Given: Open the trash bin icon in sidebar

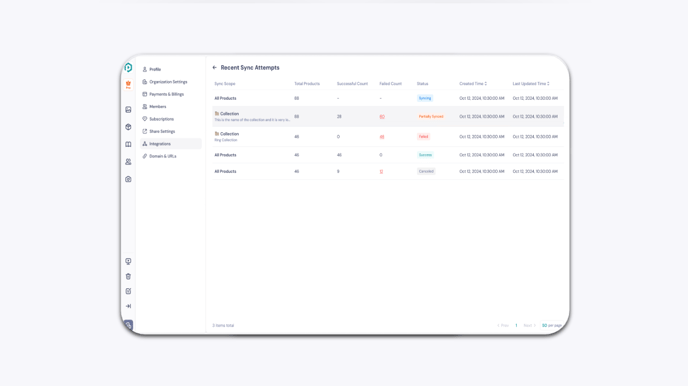Looking at the screenshot, I should 128,276.
